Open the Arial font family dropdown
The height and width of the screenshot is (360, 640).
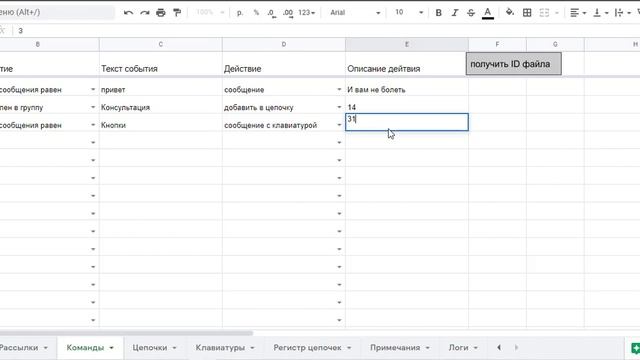click(x=355, y=13)
